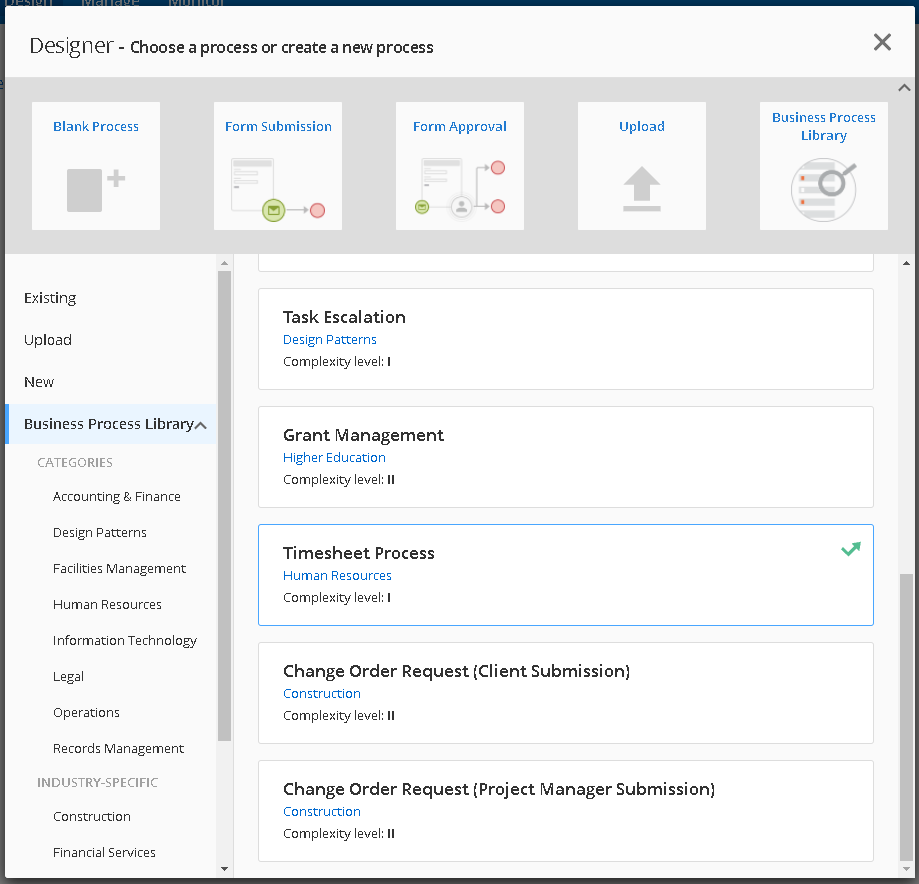The height and width of the screenshot is (884, 919).
Task: Open the Upload process option
Action: click(x=641, y=165)
